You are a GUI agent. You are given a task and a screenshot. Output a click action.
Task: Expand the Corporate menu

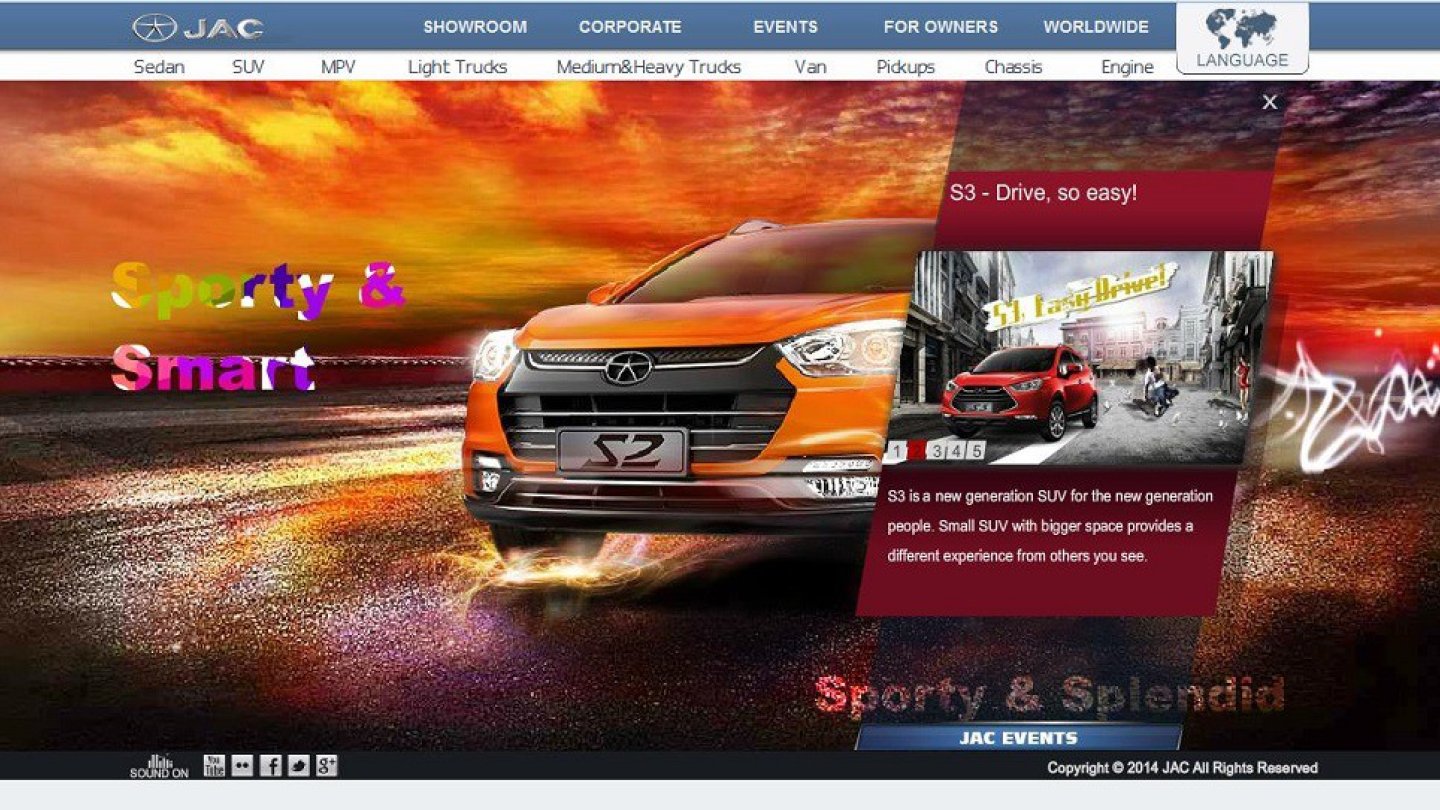[629, 27]
